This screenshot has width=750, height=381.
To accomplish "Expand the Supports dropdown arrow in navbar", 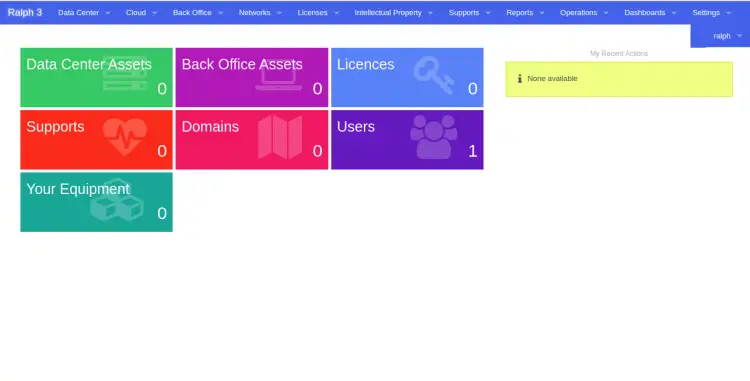I will [488, 13].
